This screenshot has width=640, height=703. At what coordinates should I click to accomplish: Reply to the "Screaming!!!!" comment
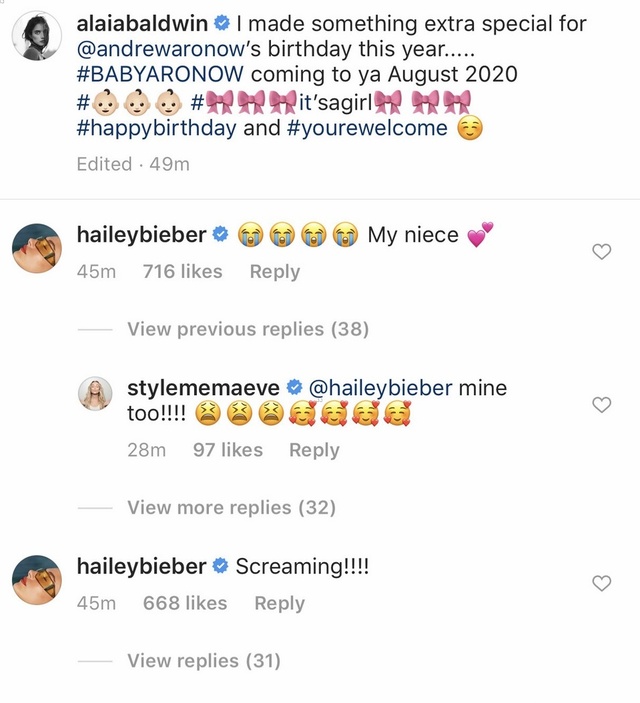pos(279,603)
